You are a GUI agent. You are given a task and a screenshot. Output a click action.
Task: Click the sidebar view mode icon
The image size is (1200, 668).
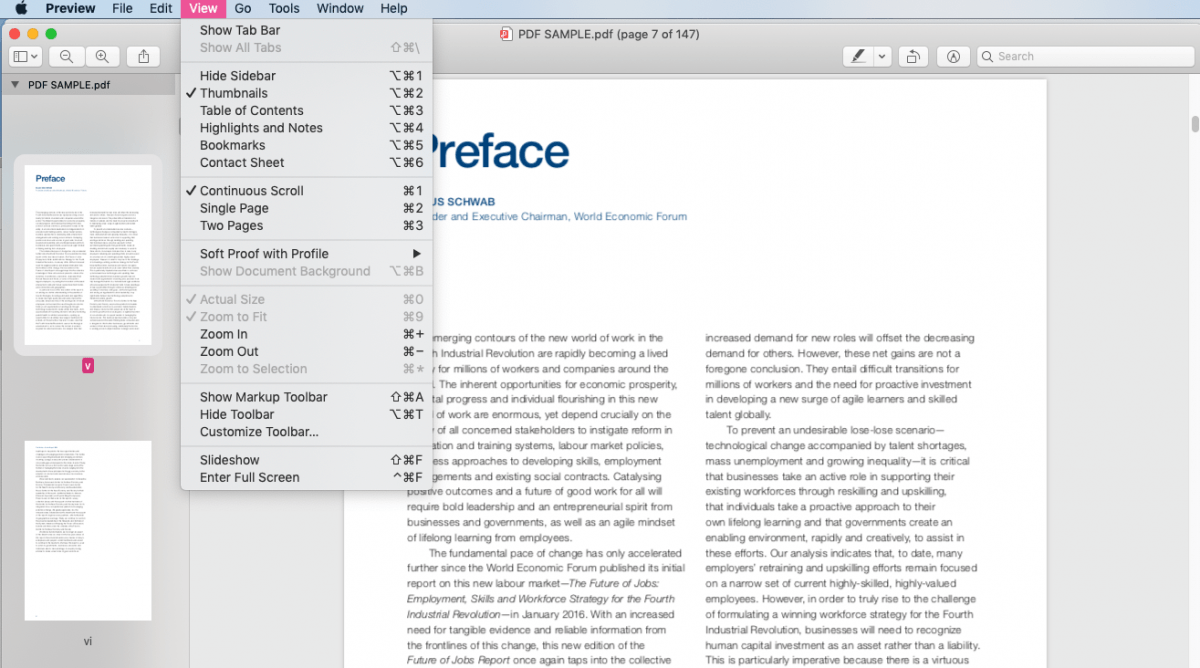20,57
